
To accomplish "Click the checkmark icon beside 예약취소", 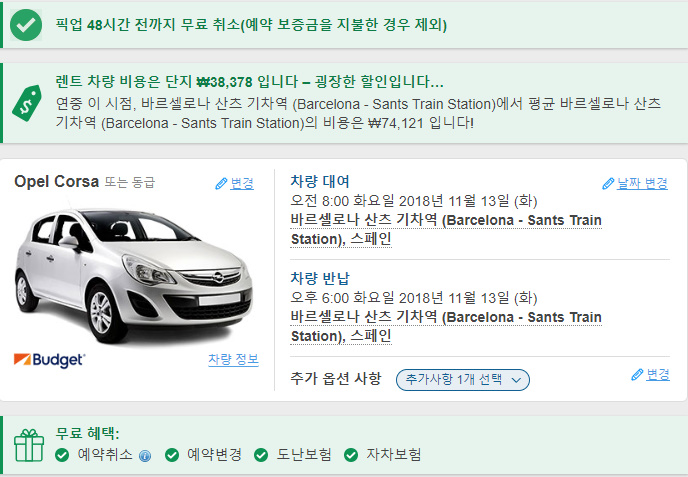I will point(62,455).
